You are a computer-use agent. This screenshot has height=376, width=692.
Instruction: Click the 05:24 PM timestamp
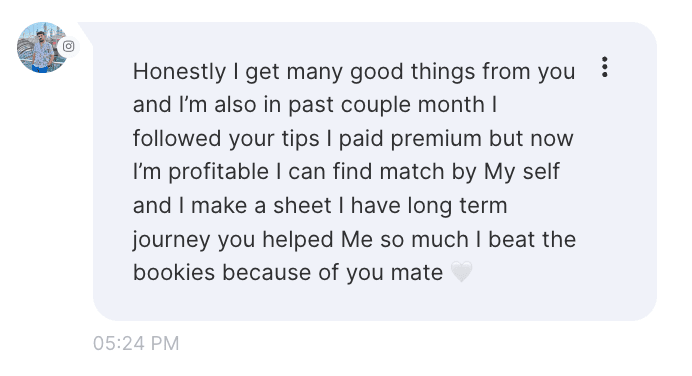point(136,343)
